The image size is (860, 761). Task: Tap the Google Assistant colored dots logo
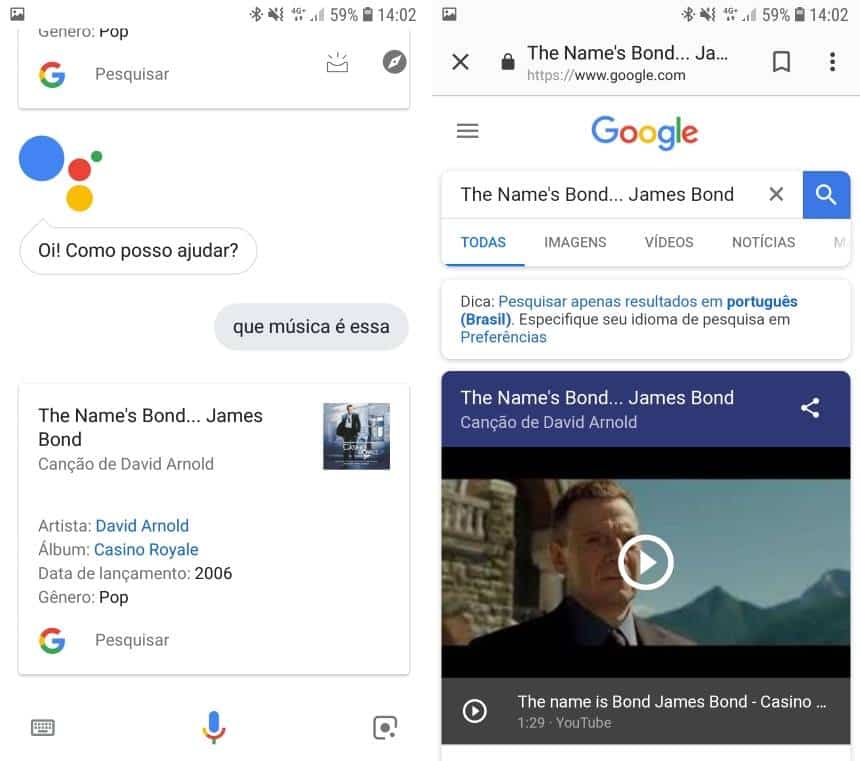click(60, 173)
